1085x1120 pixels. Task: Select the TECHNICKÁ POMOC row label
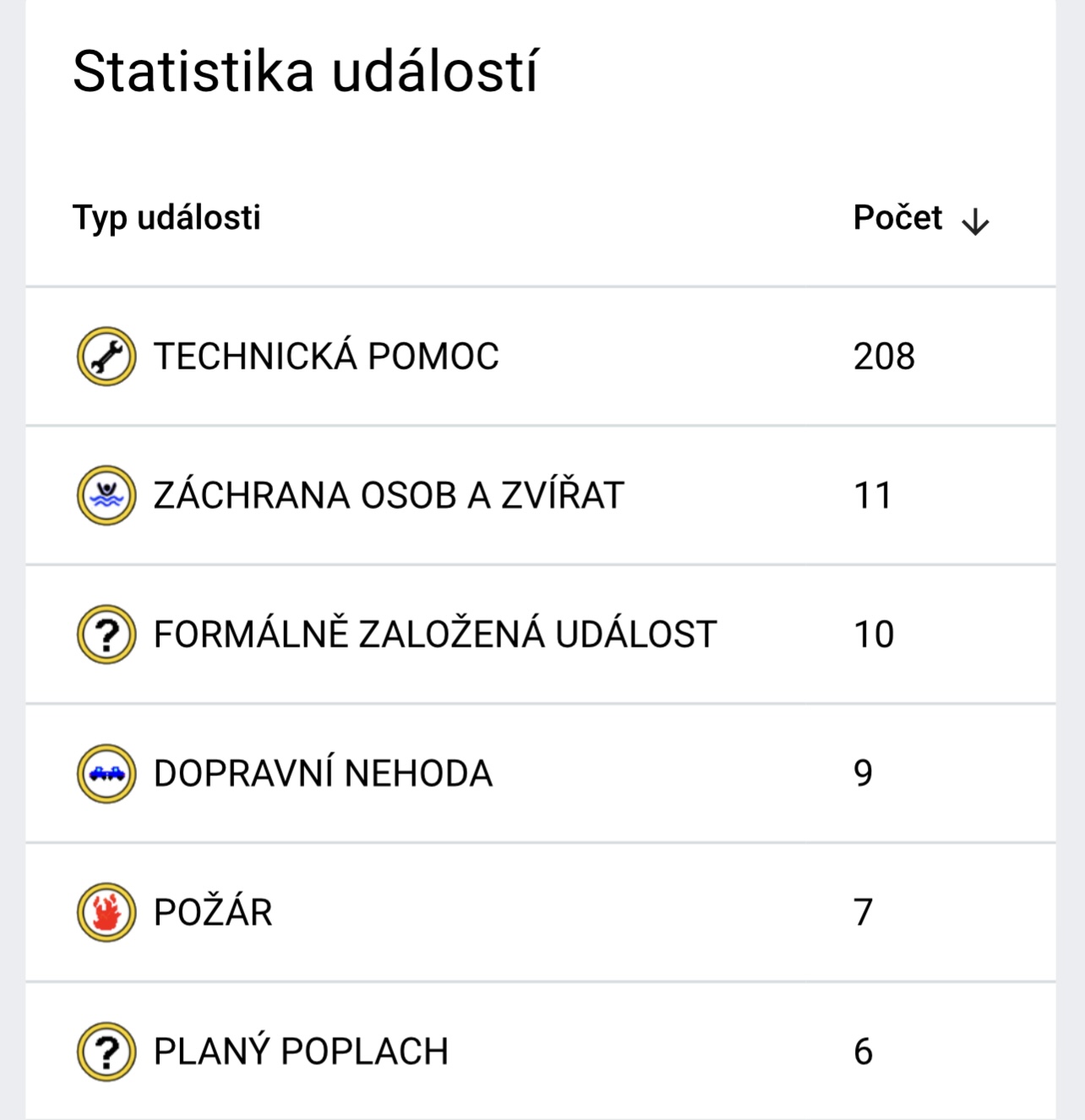(326, 357)
